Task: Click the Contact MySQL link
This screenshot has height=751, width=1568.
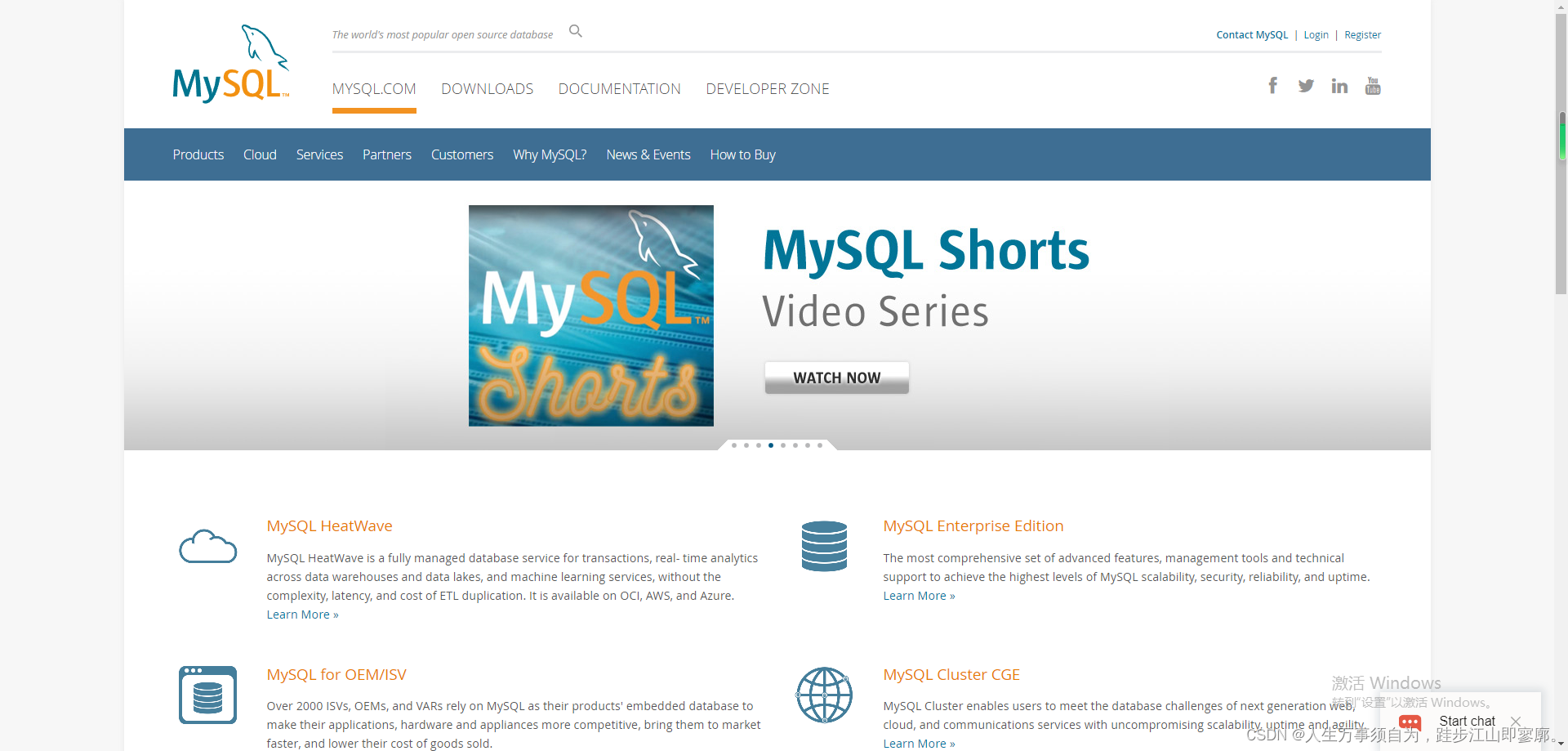Action: [1252, 35]
